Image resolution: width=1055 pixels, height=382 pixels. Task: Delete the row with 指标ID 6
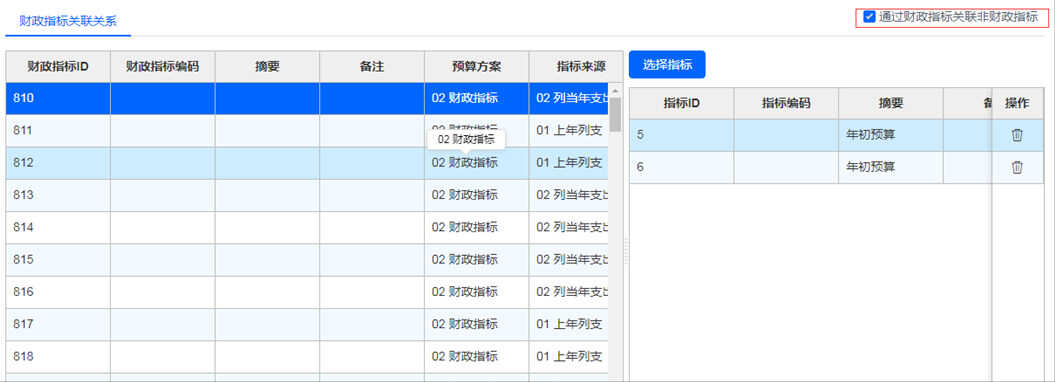pyautogui.click(x=1017, y=167)
